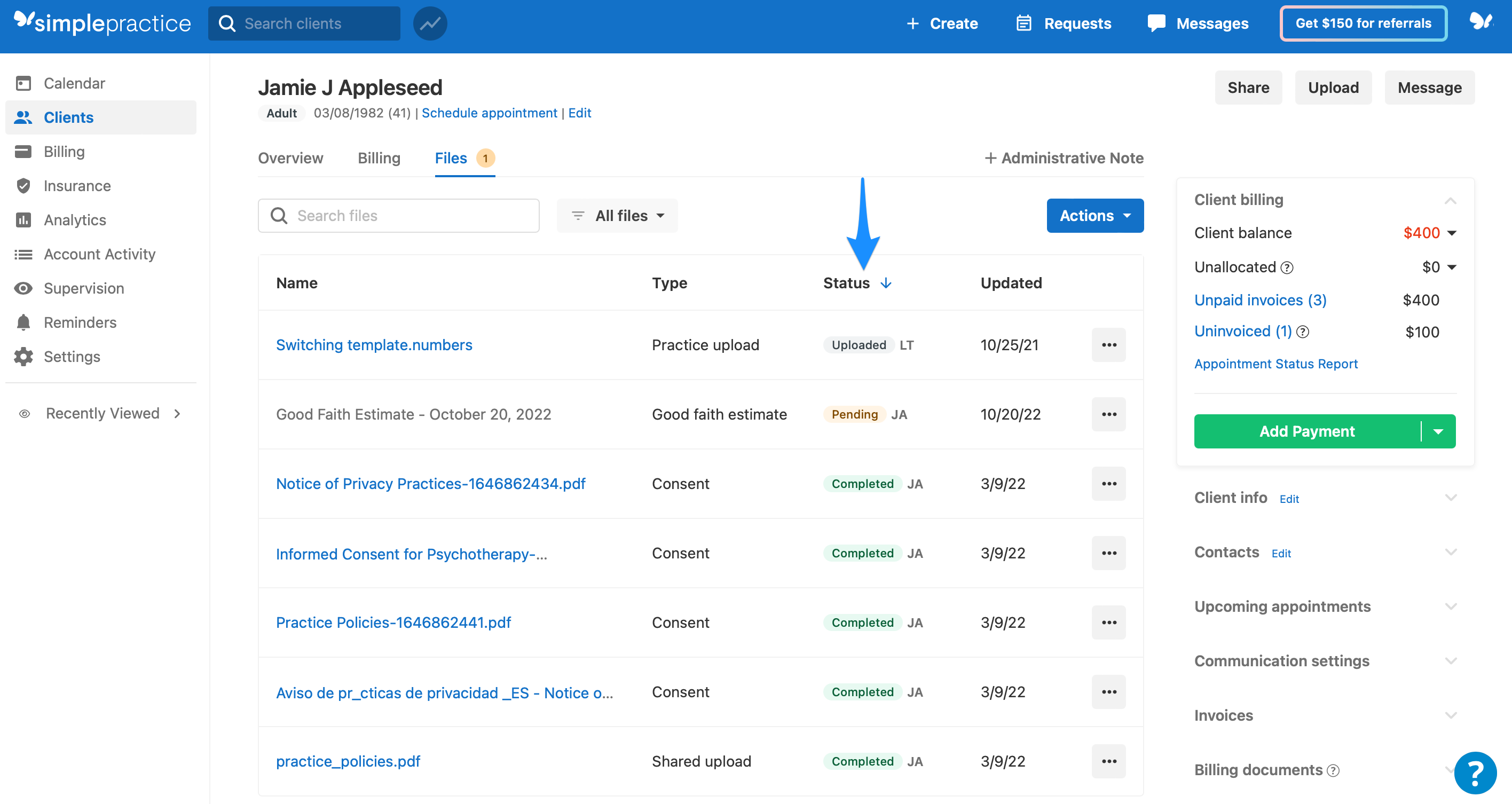Screen dimensions: 1512x804
Task: Open the three-dot menu for practice_policies.pdf
Action: tap(1108, 761)
